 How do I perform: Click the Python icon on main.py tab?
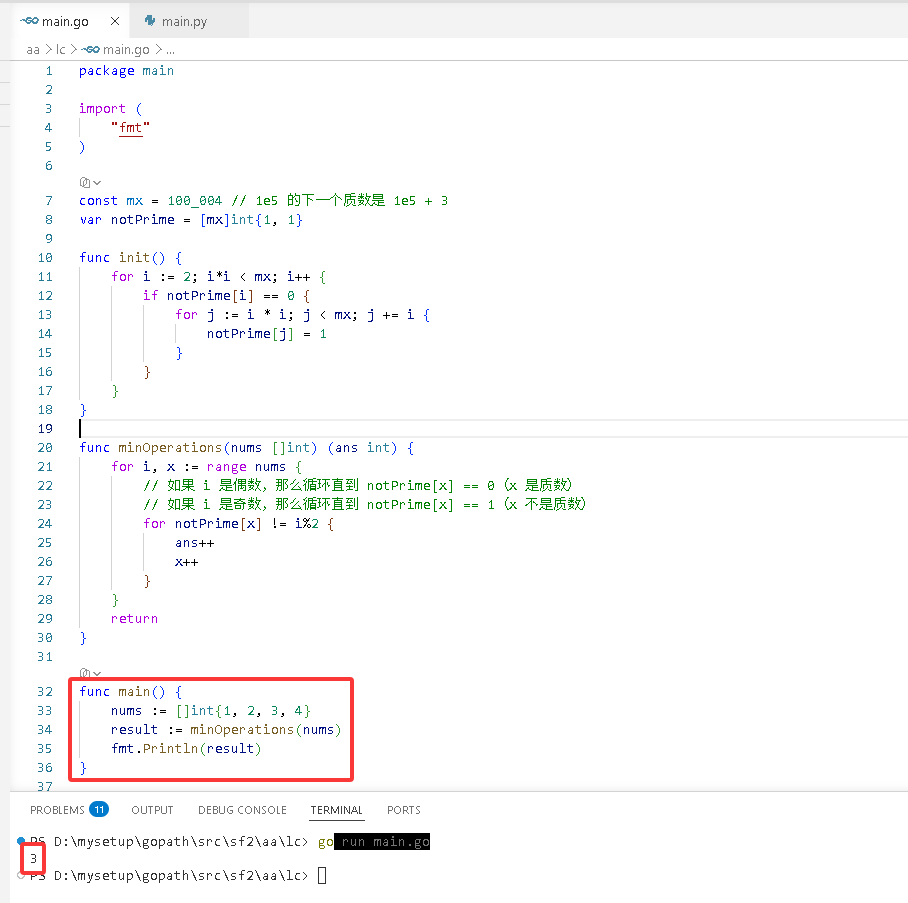[x=150, y=21]
